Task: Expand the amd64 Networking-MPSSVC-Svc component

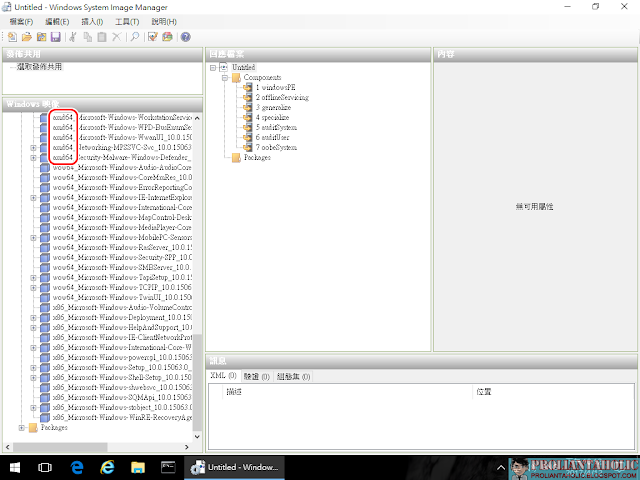Action: click(x=33, y=148)
